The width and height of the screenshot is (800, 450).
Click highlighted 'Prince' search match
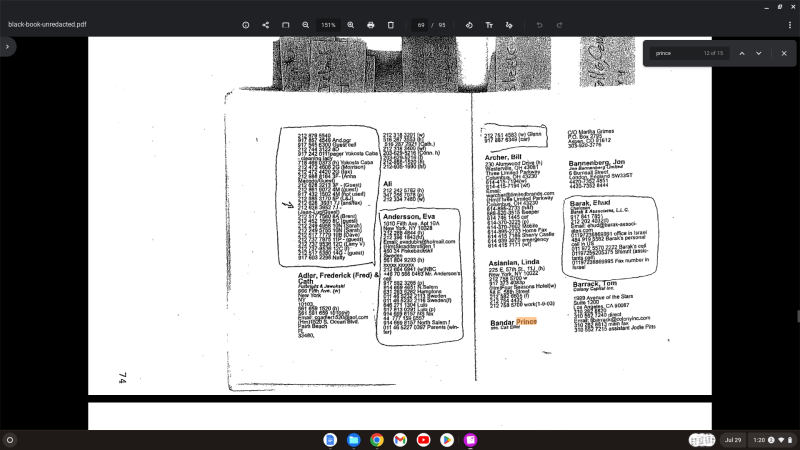527,321
